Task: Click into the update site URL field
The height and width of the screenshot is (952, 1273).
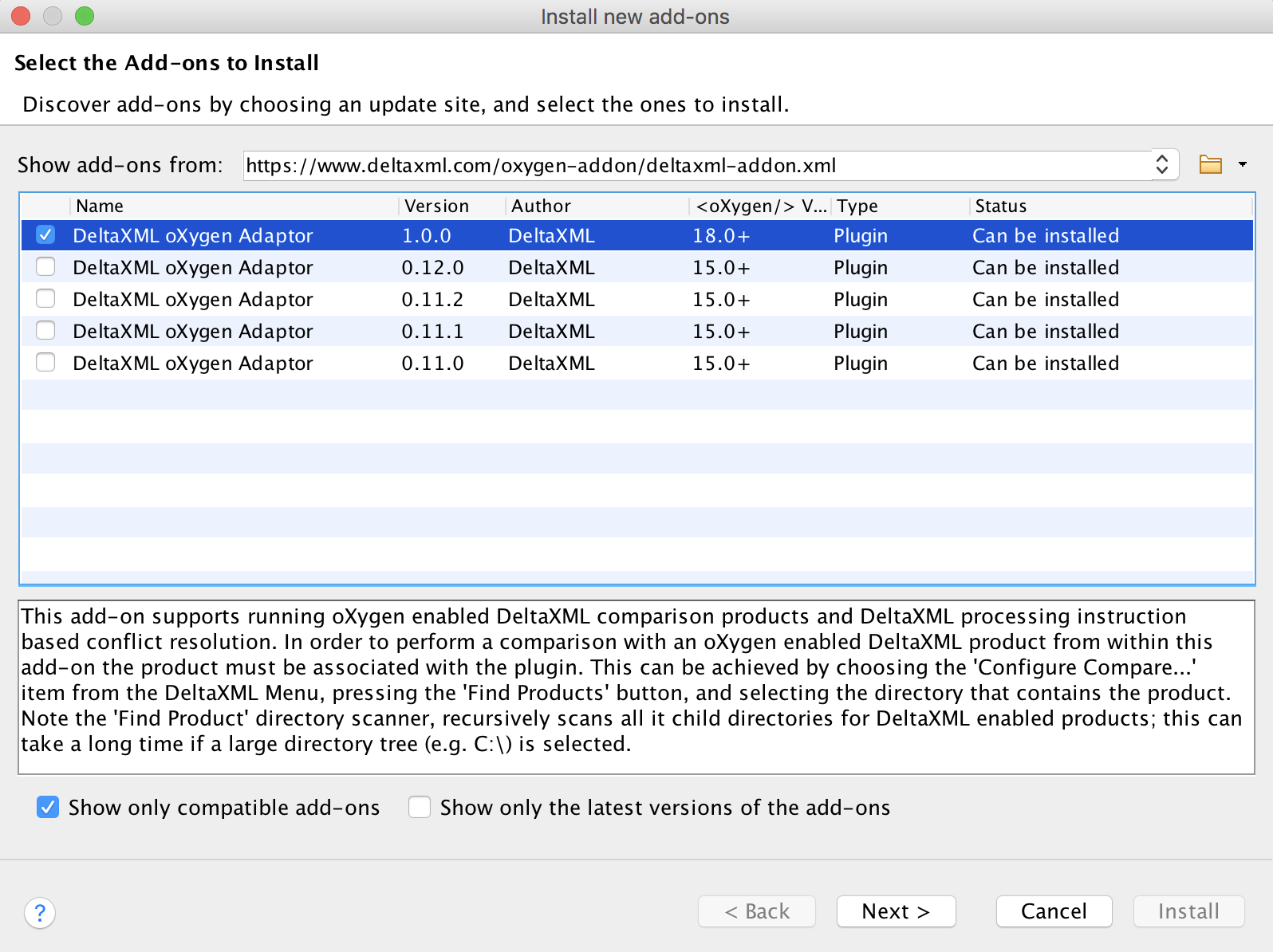Action: [694, 166]
